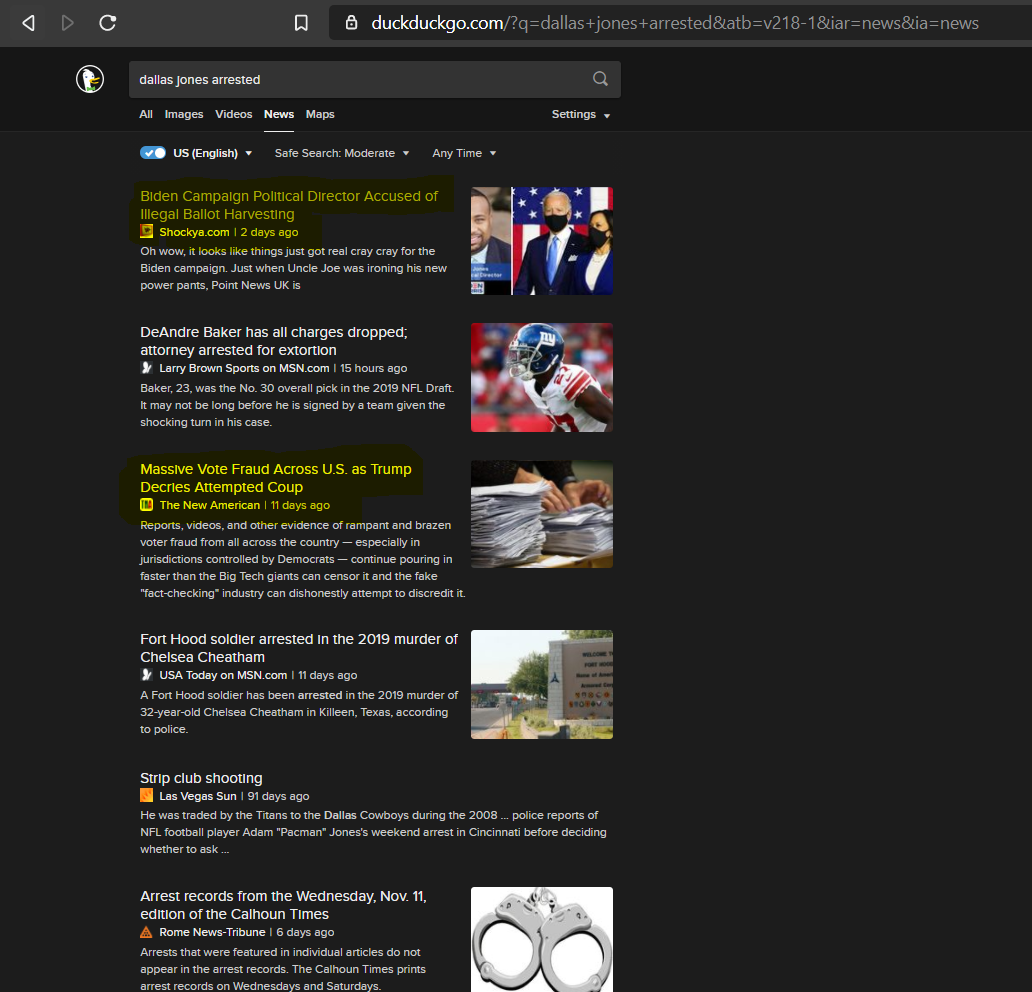Image resolution: width=1032 pixels, height=992 pixels.
Task: Open the US (English) region dropdown
Action: (213, 153)
